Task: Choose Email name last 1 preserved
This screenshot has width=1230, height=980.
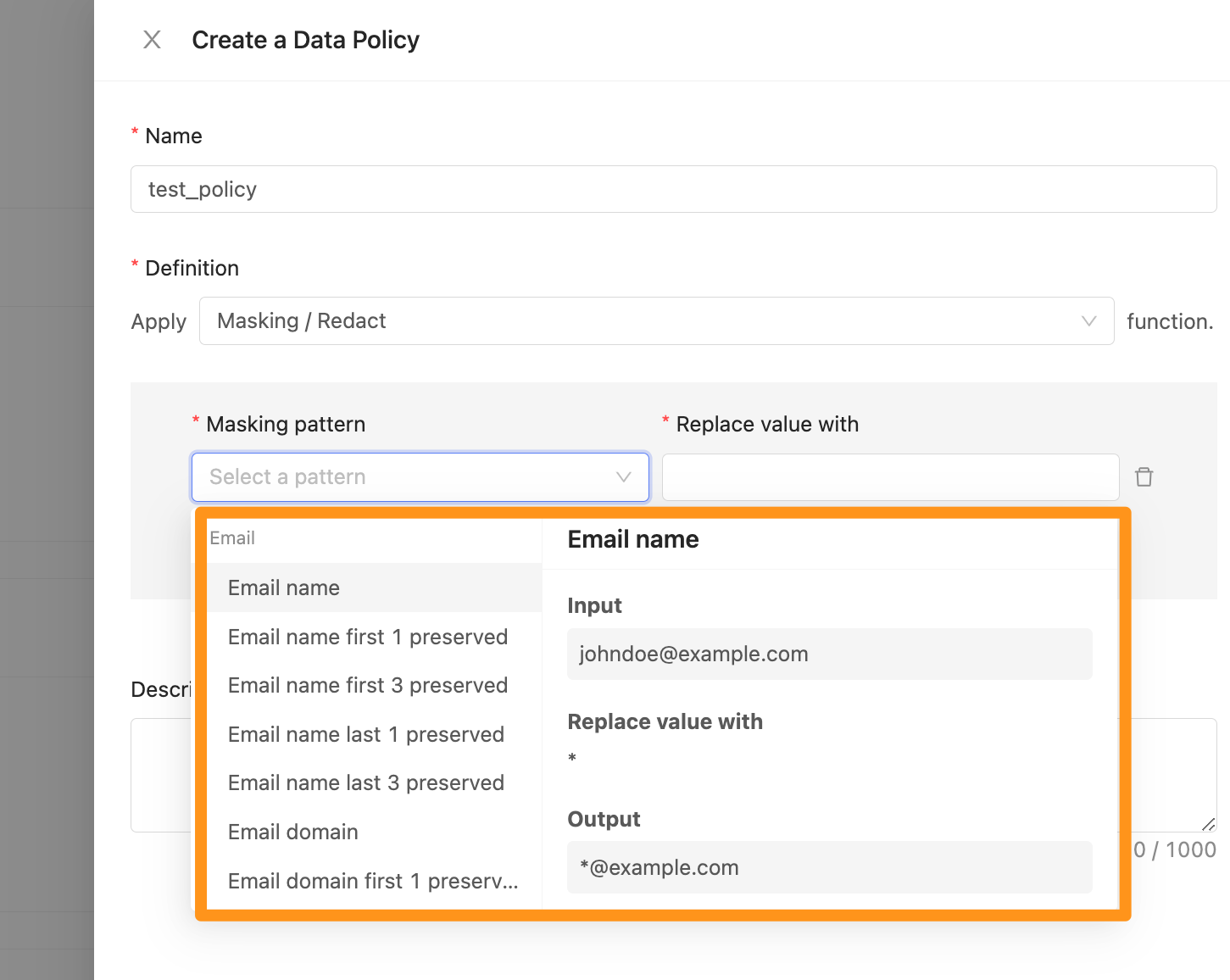Action: pos(375,734)
